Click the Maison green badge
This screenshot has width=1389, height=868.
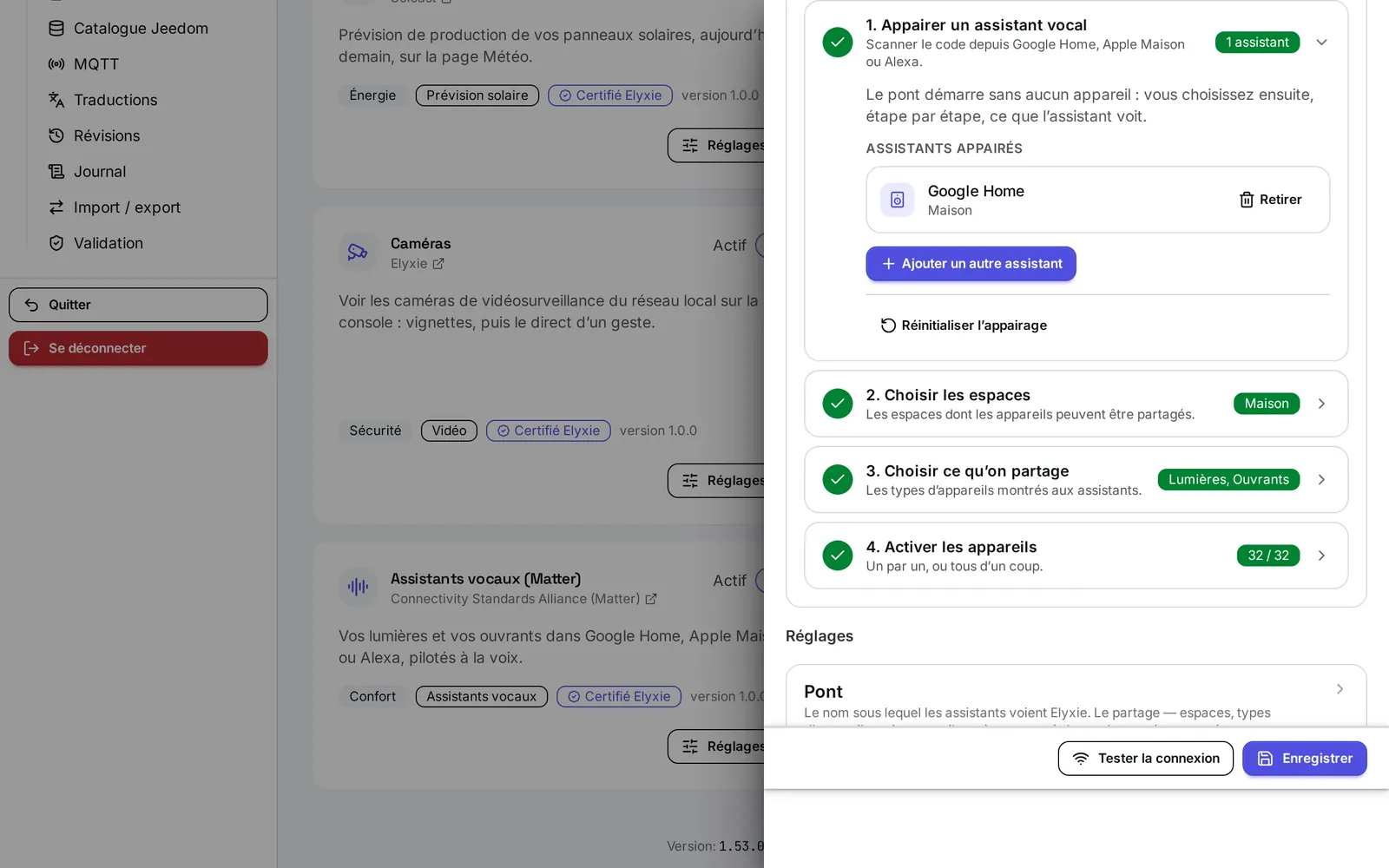(x=1267, y=404)
